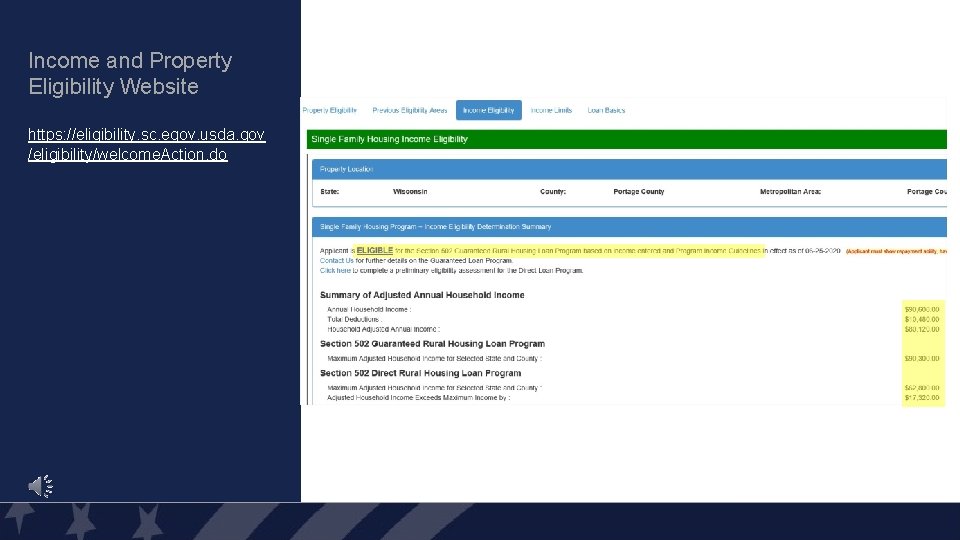The height and width of the screenshot is (540, 960).
Task: Click the Income and Property Eligibility Website title
Action: click(x=130, y=73)
